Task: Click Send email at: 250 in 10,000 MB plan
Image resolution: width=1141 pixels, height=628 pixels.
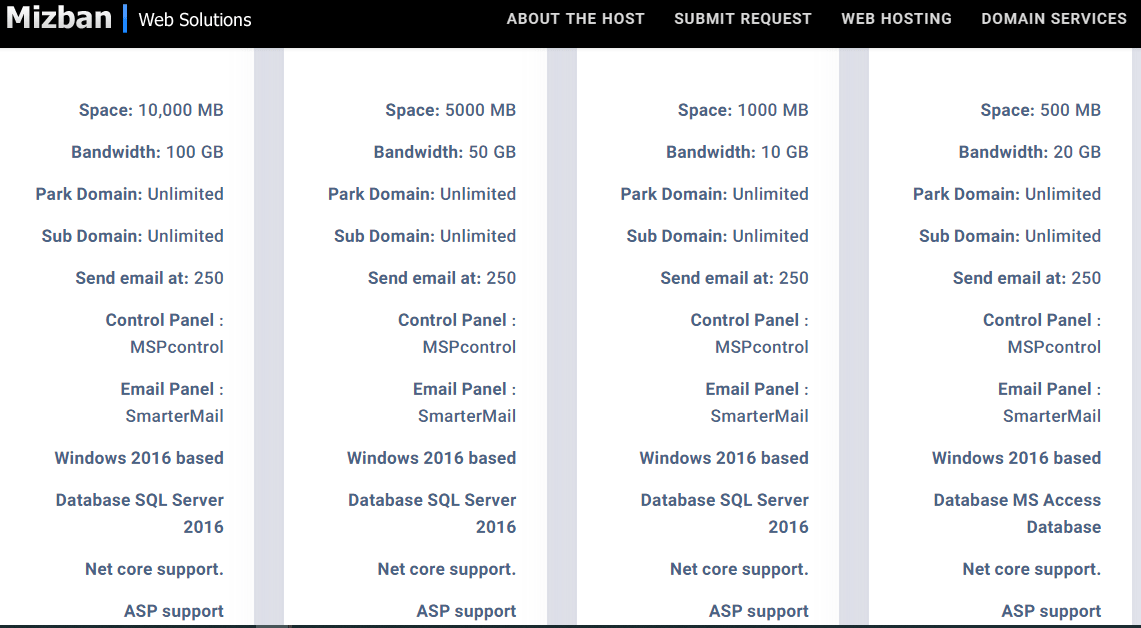Action: pyautogui.click(x=149, y=278)
